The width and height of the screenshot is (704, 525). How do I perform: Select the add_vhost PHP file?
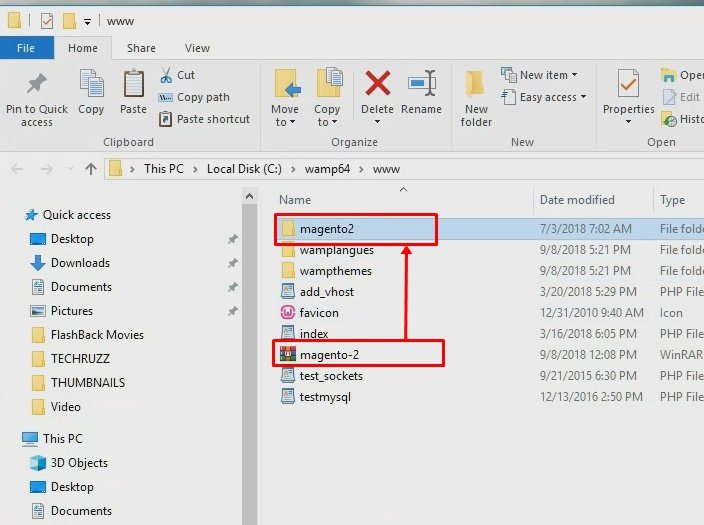pos(326,292)
